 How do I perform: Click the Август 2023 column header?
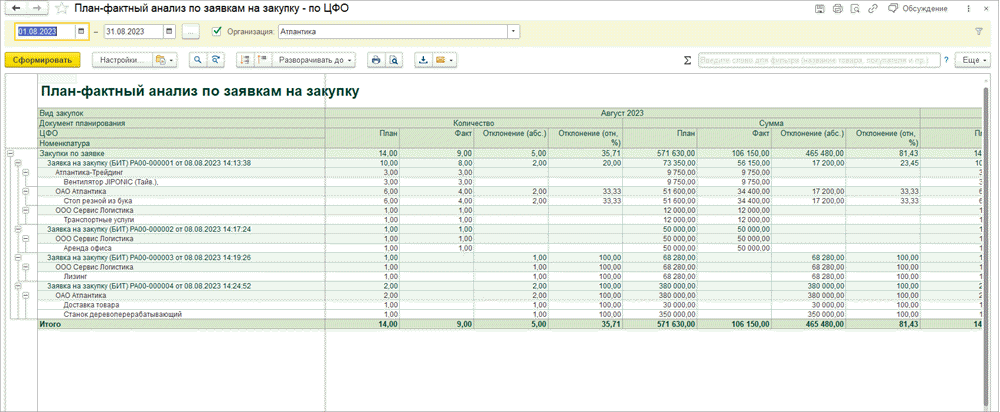(x=622, y=113)
